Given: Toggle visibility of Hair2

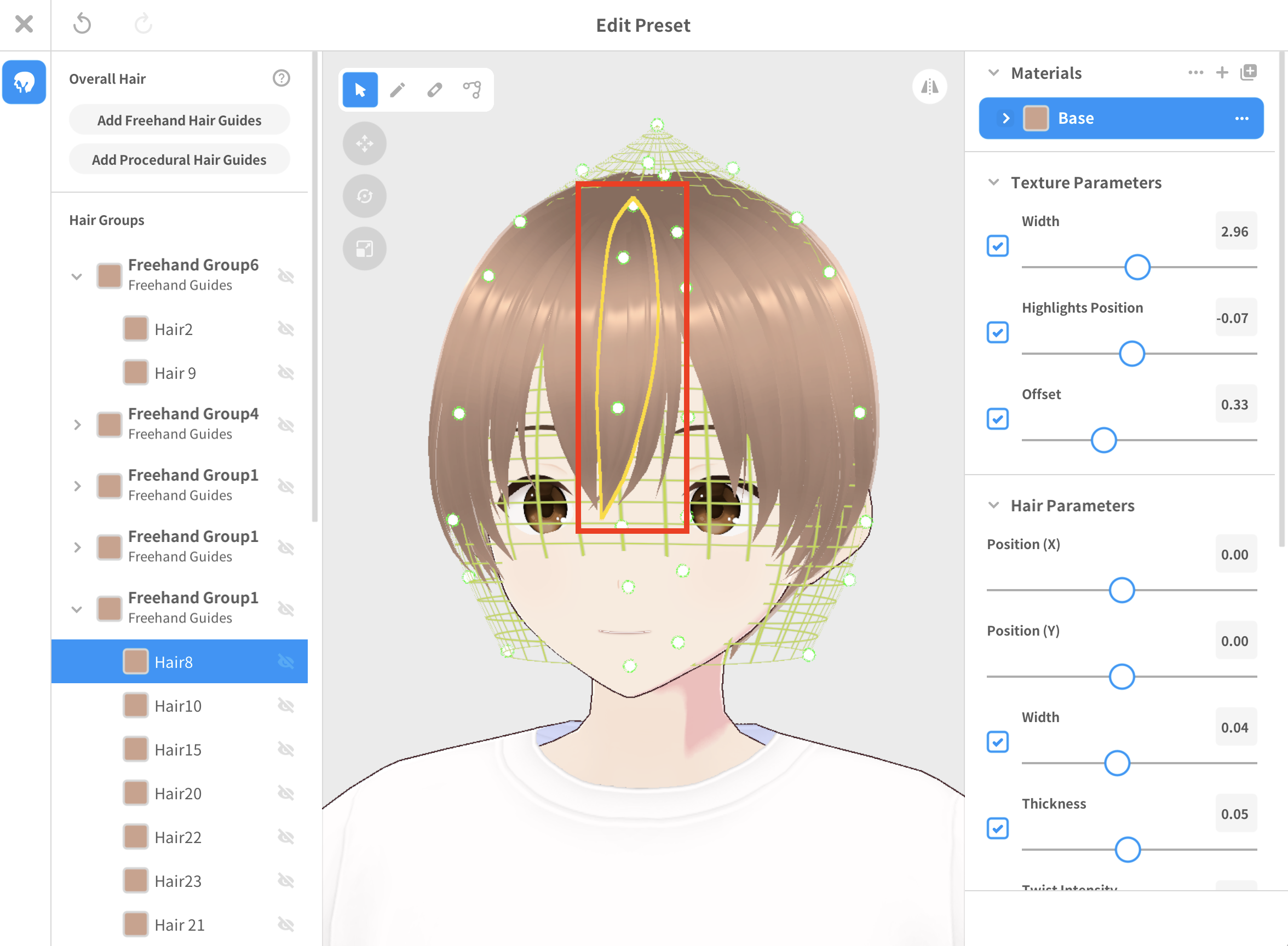Looking at the screenshot, I should pos(286,328).
